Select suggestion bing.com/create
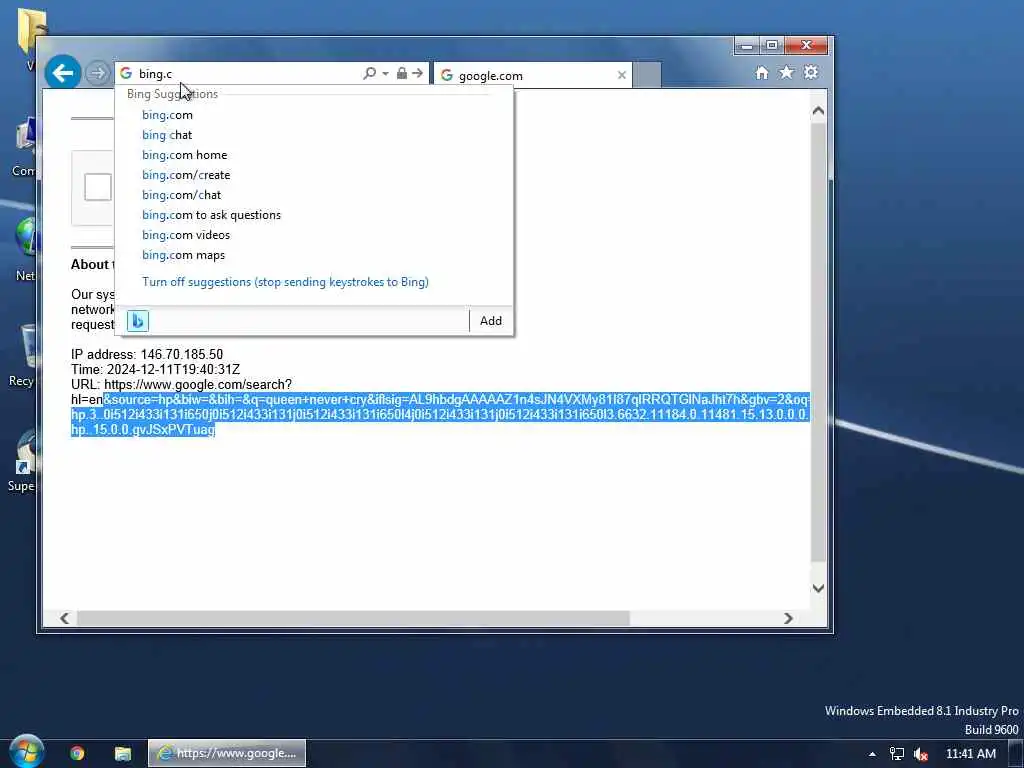Screen dimensions: 1024x768 click(186, 175)
